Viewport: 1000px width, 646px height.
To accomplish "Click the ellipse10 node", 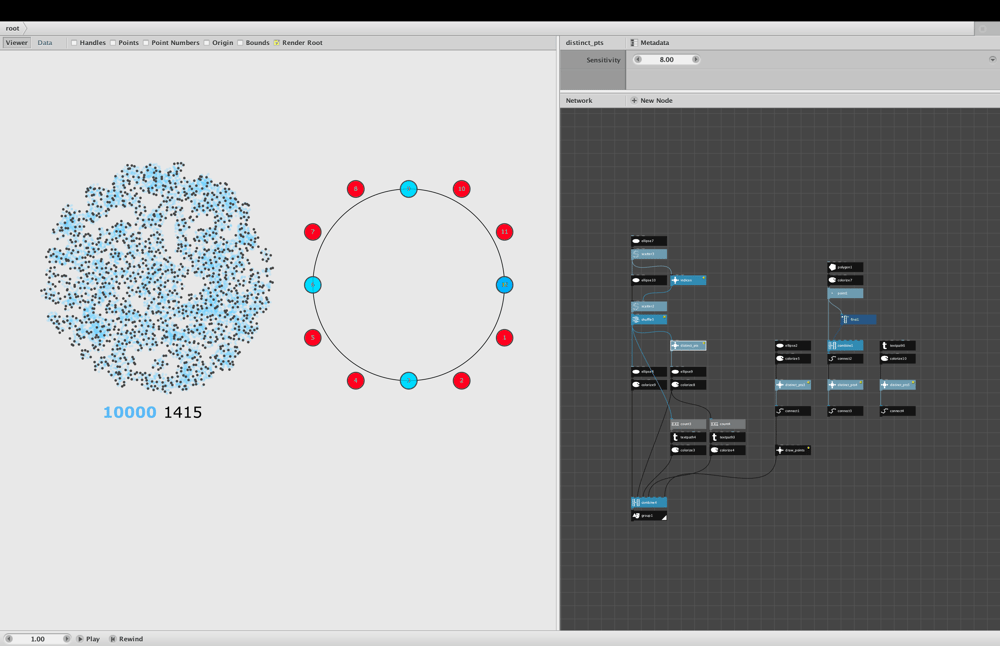I will tap(649, 280).
